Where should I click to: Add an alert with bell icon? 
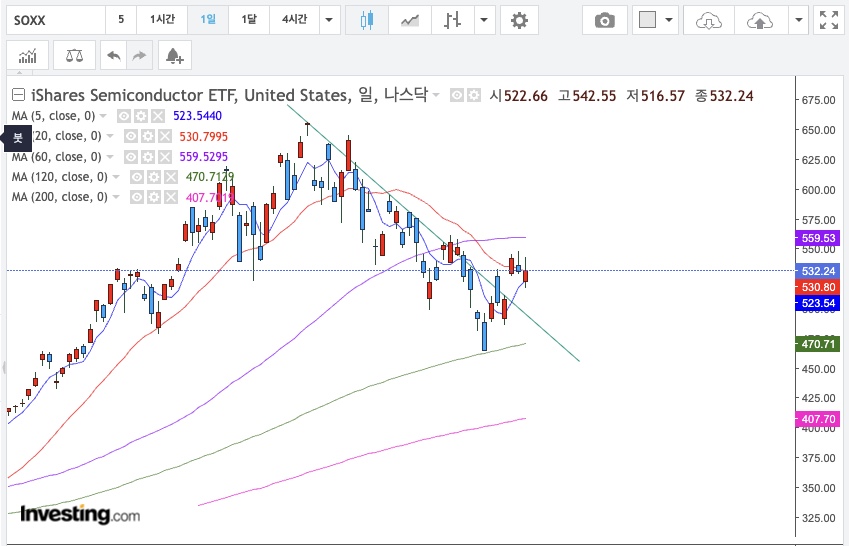pyautogui.click(x=174, y=55)
